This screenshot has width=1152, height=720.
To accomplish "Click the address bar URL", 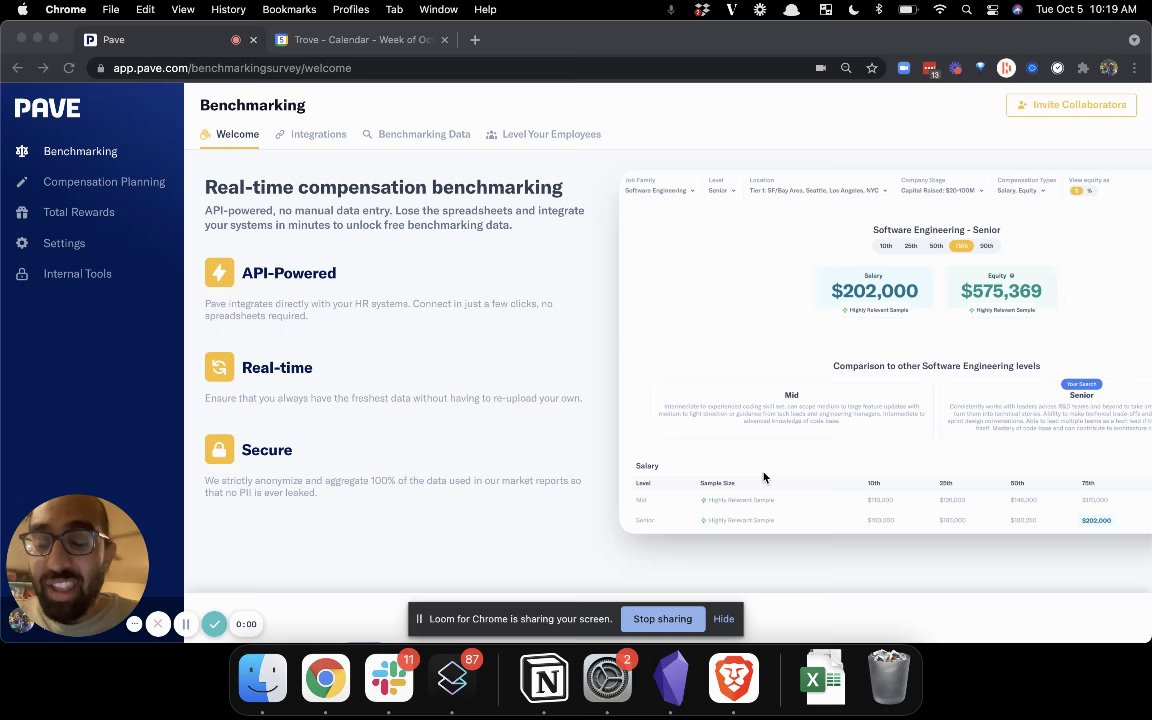I will [232, 68].
